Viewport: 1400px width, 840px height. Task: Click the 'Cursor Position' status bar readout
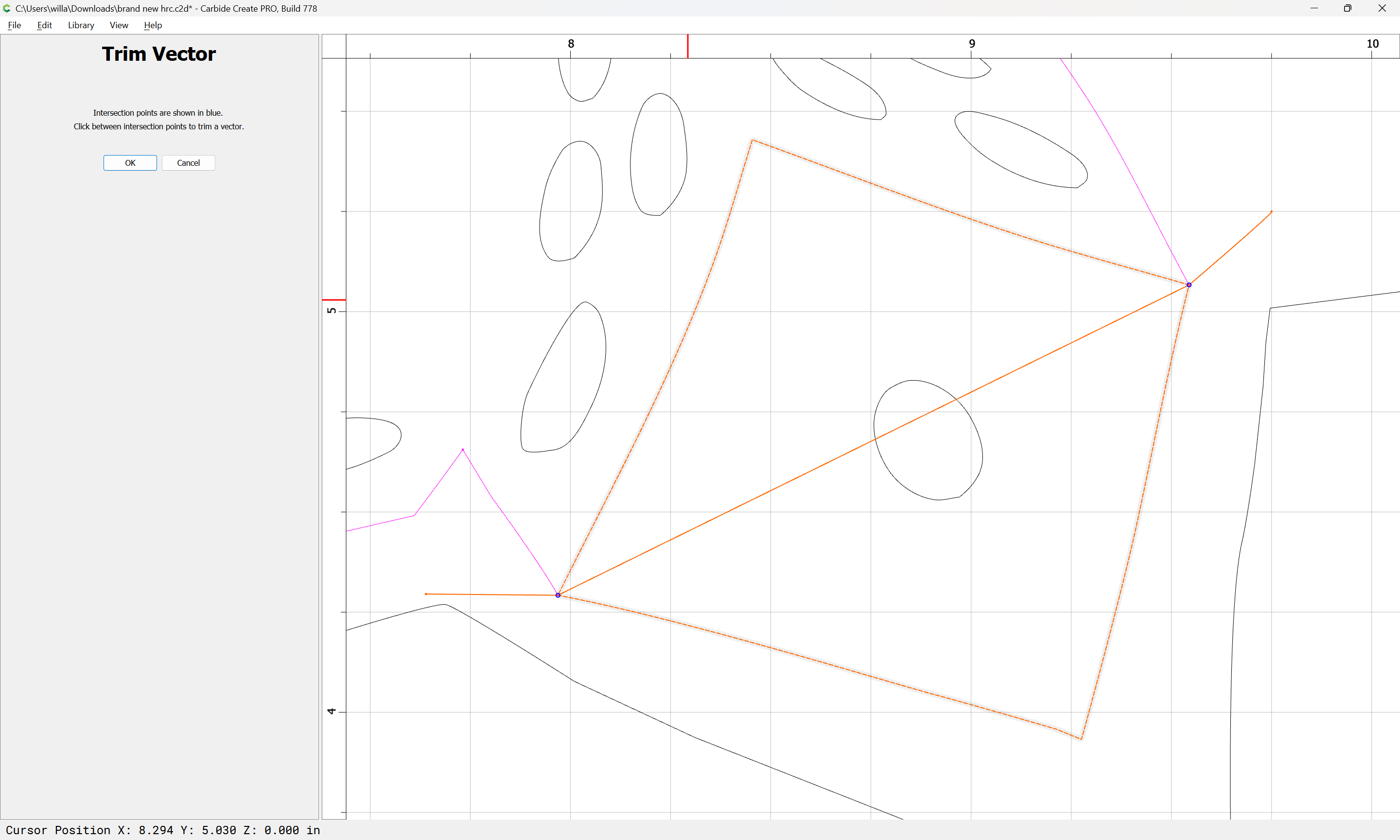tap(163, 830)
